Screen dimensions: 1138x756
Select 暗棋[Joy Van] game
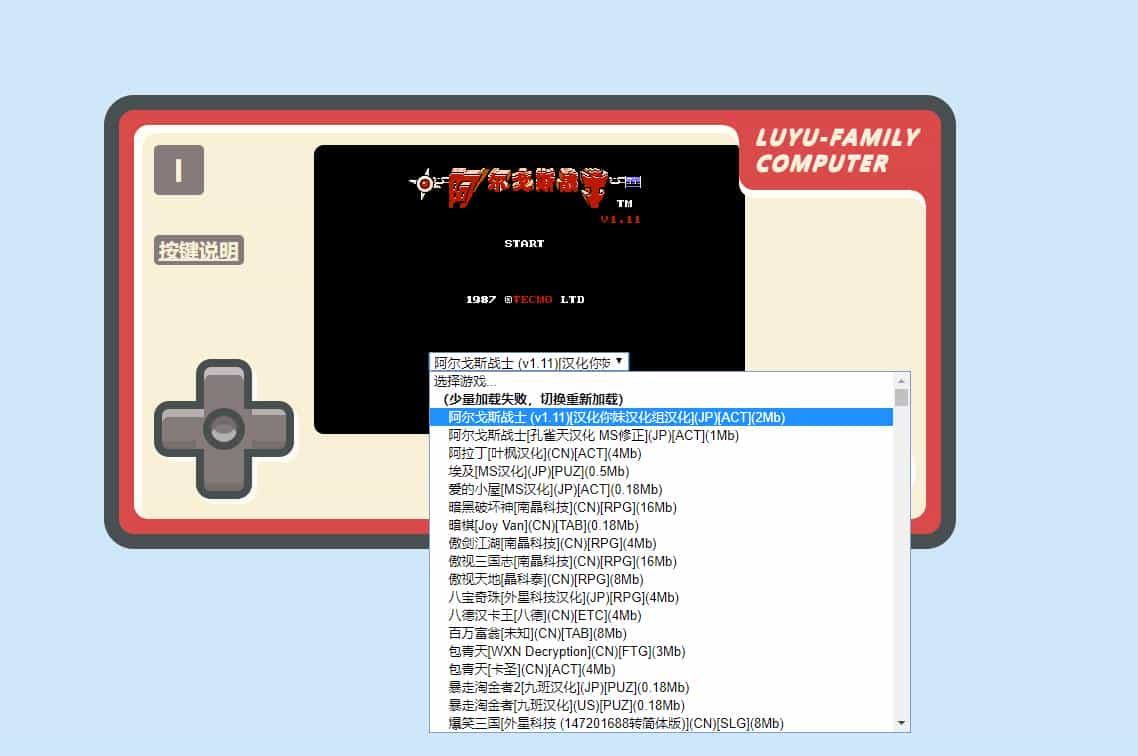tap(660, 525)
